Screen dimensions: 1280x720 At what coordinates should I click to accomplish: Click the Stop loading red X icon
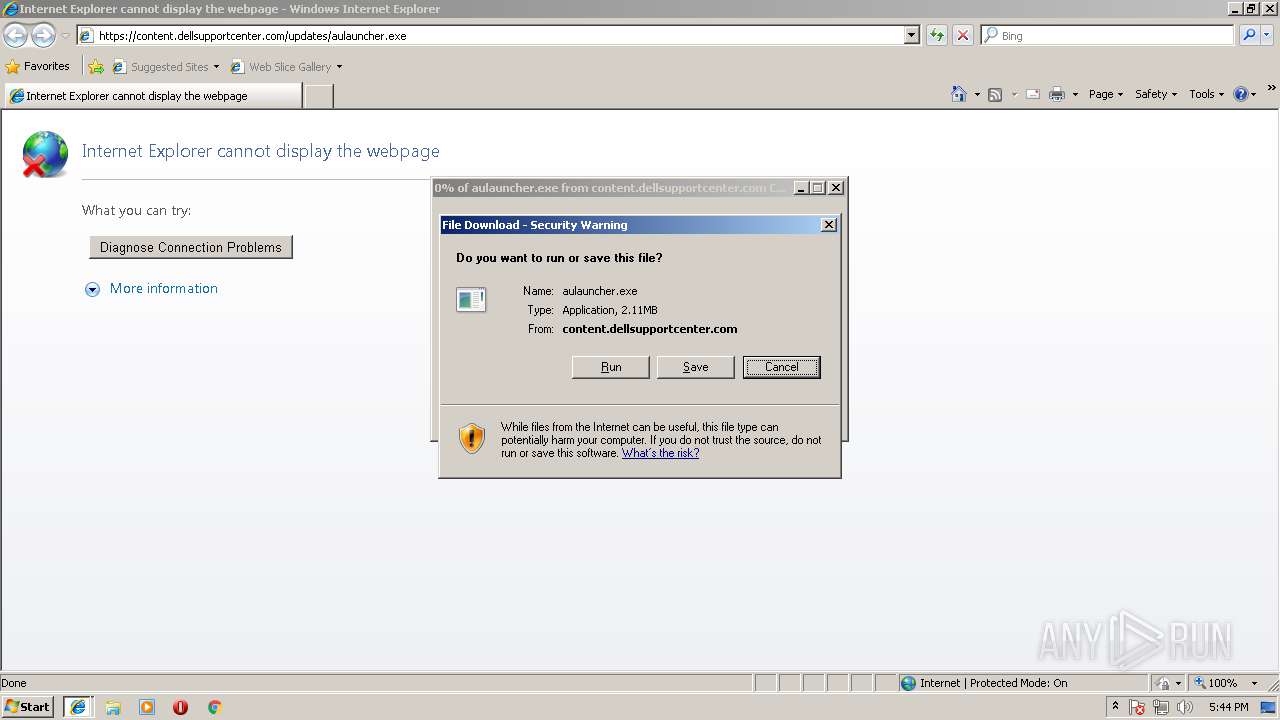(x=962, y=35)
